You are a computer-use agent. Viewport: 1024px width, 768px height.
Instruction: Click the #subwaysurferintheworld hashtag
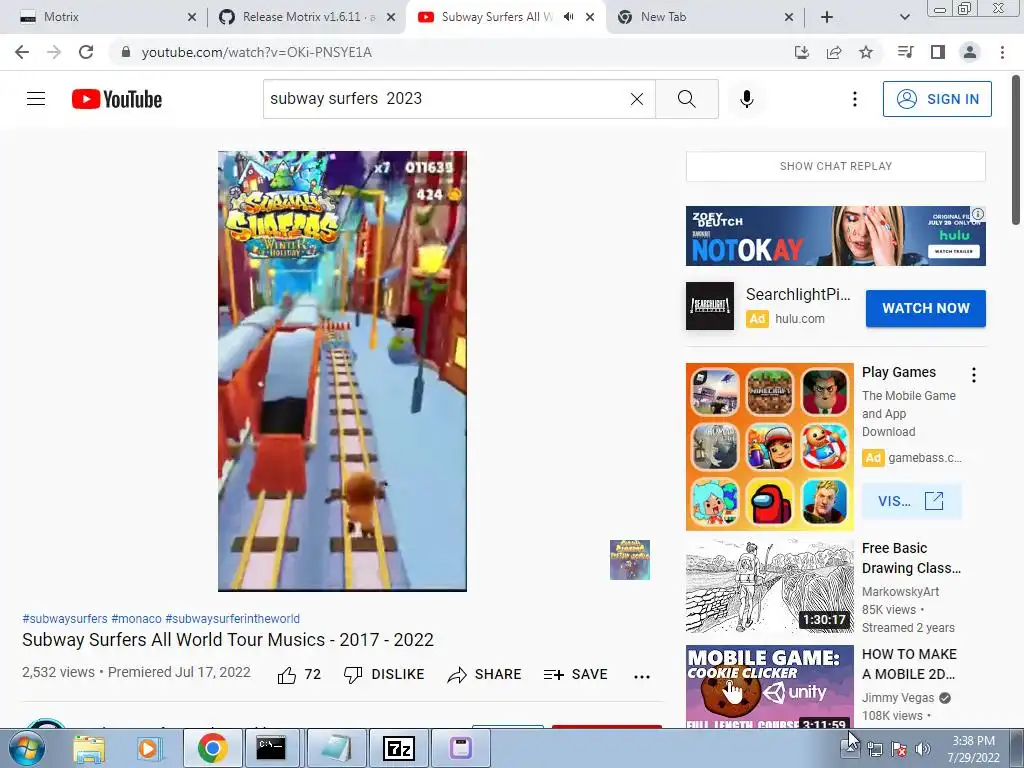pos(232,618)
